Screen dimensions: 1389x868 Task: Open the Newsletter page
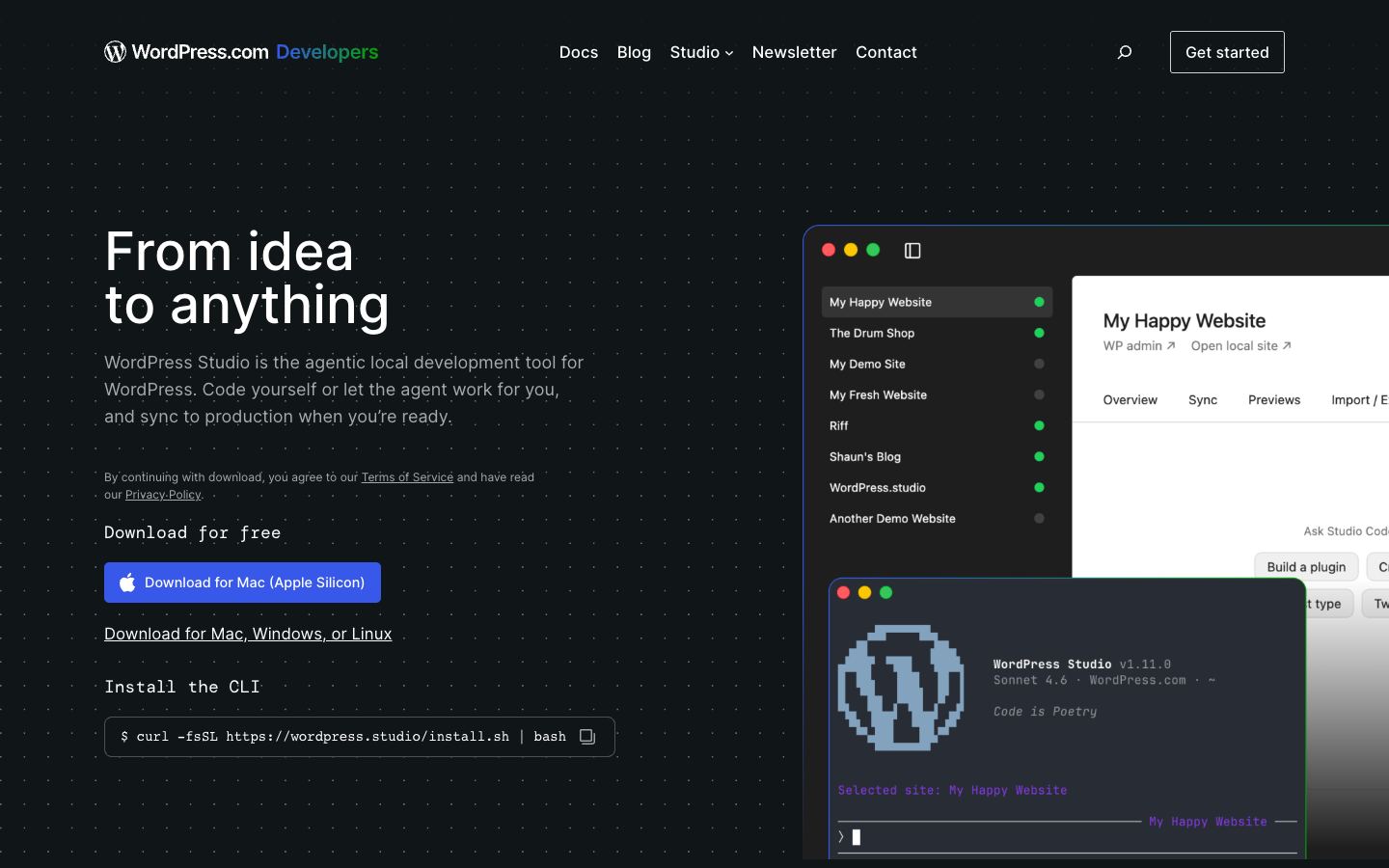[794, 52]
